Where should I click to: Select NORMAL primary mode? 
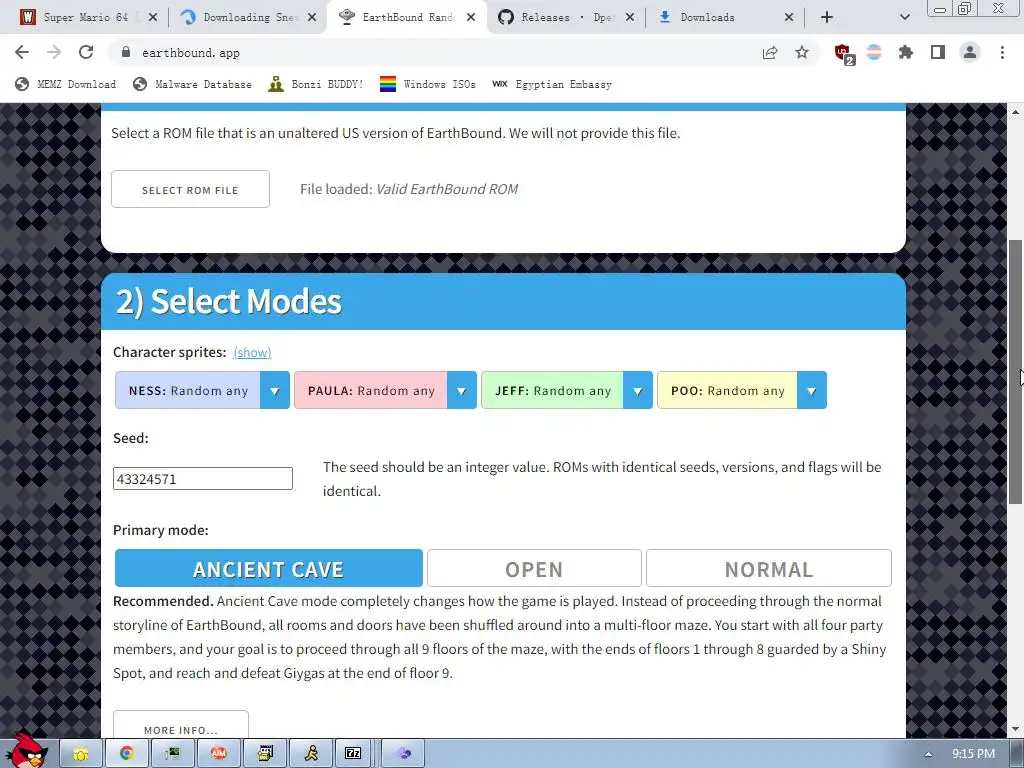[x=769, y=569]
